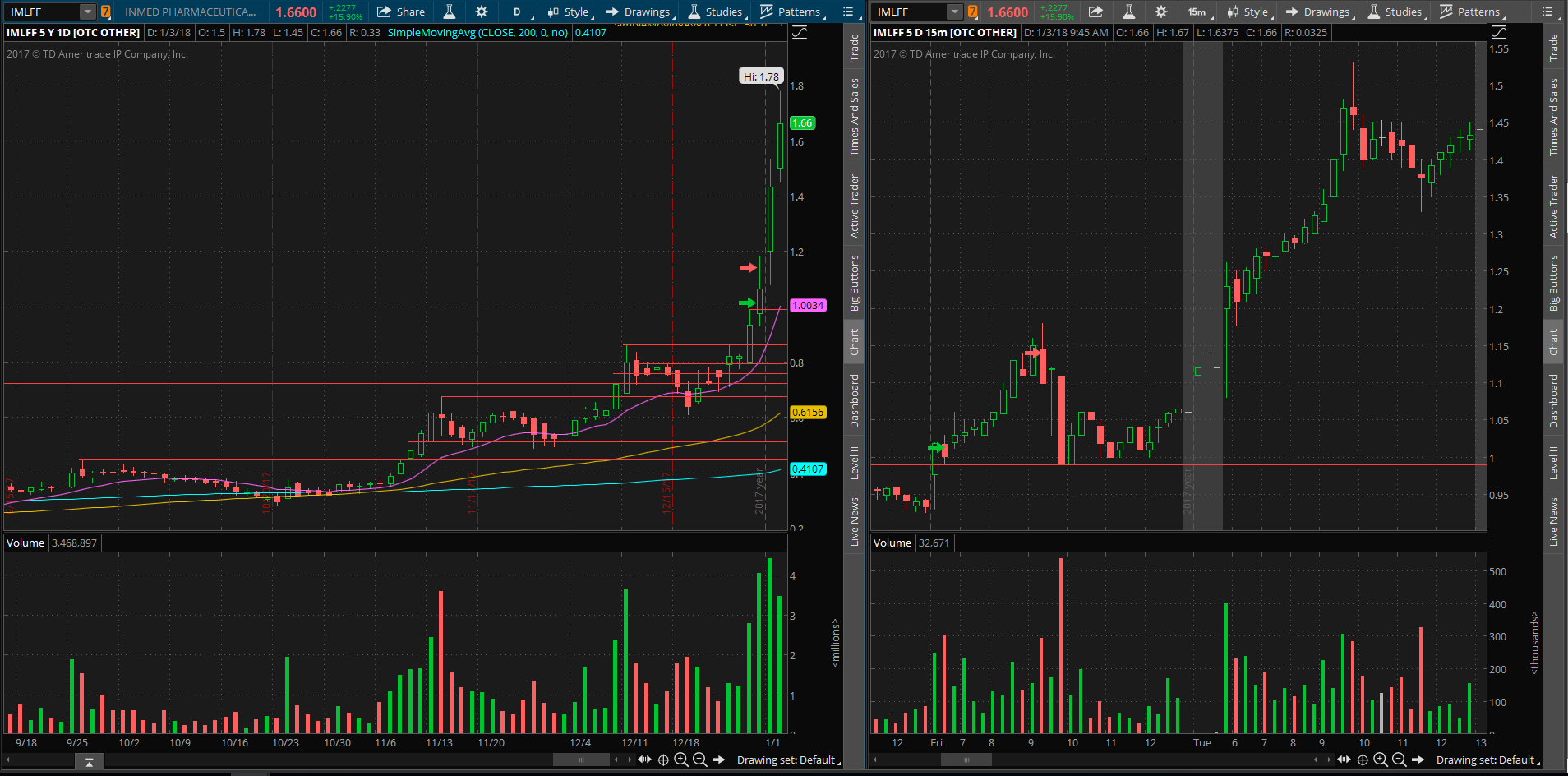Open the Patterns menu in the left chart
1568x776 pixels.
pos(791,12)
